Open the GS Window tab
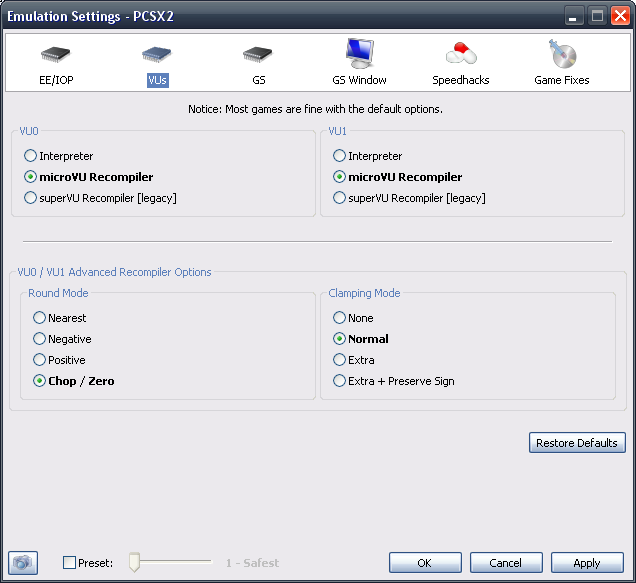This screenshot has height=583, width=636. point(359,62)
